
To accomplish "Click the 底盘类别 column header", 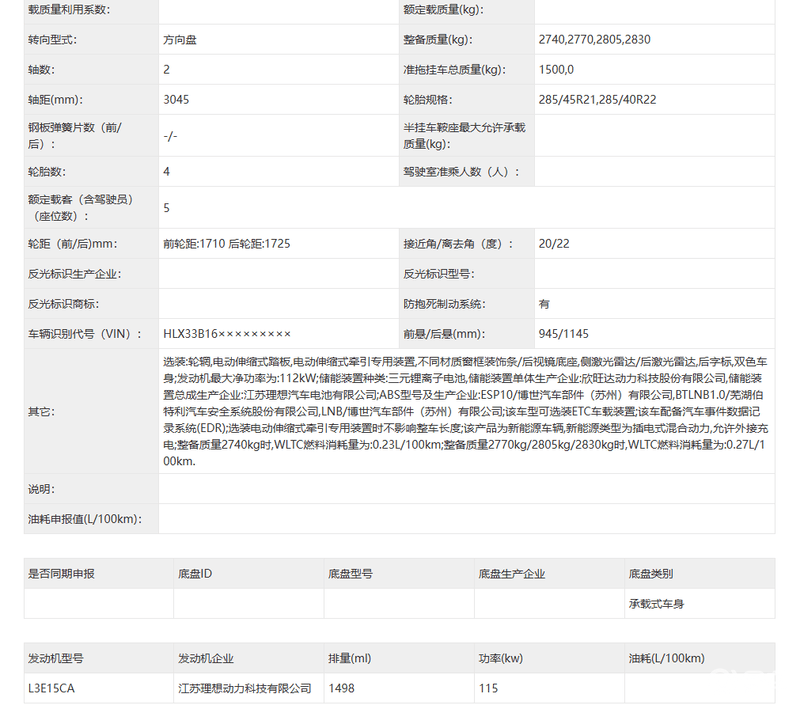I will [x=651, y=574].
